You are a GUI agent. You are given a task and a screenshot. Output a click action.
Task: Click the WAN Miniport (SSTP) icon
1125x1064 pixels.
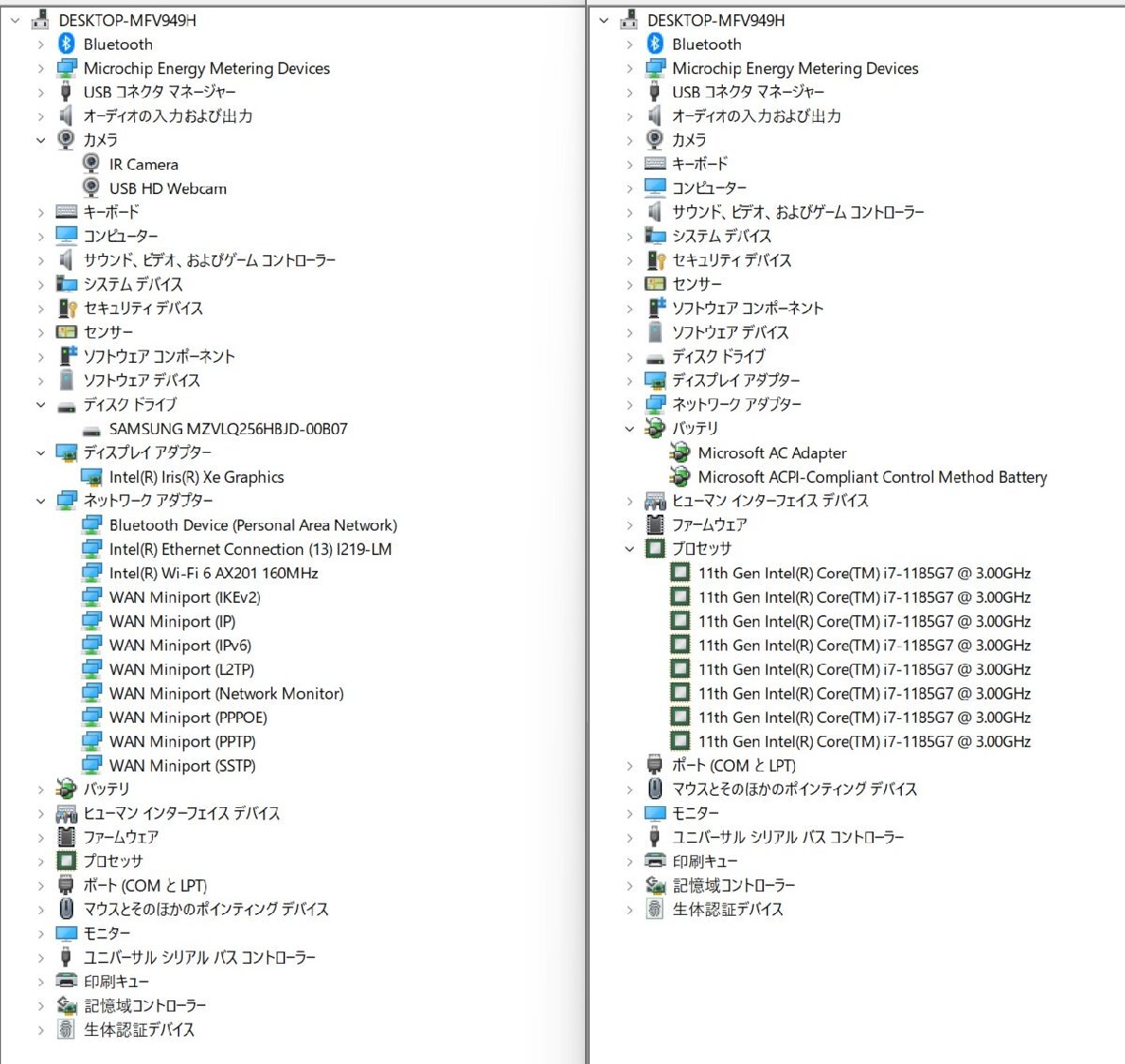tap(91, 766)
